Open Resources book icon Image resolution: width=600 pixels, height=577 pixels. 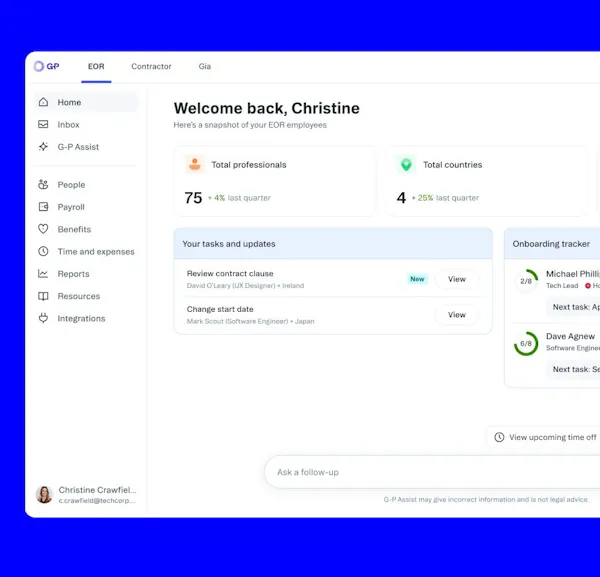[43, 296]
